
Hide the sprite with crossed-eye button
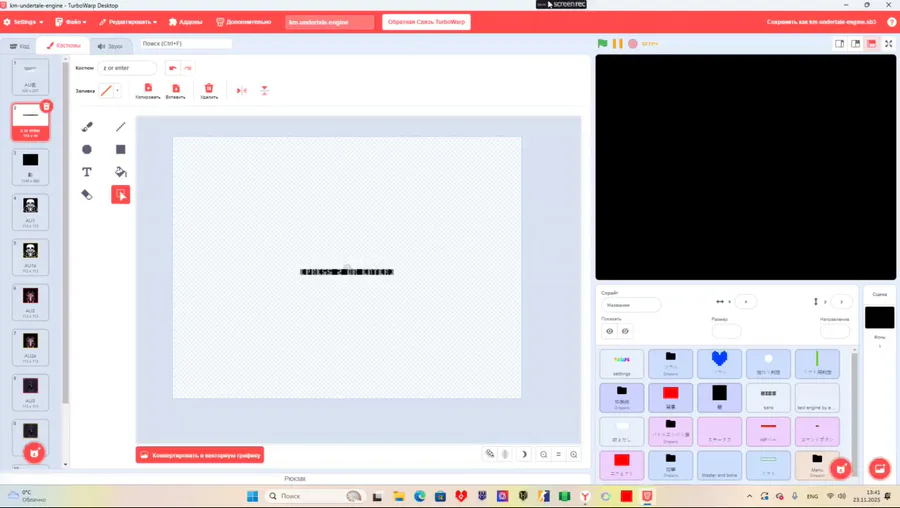point(625,331)
